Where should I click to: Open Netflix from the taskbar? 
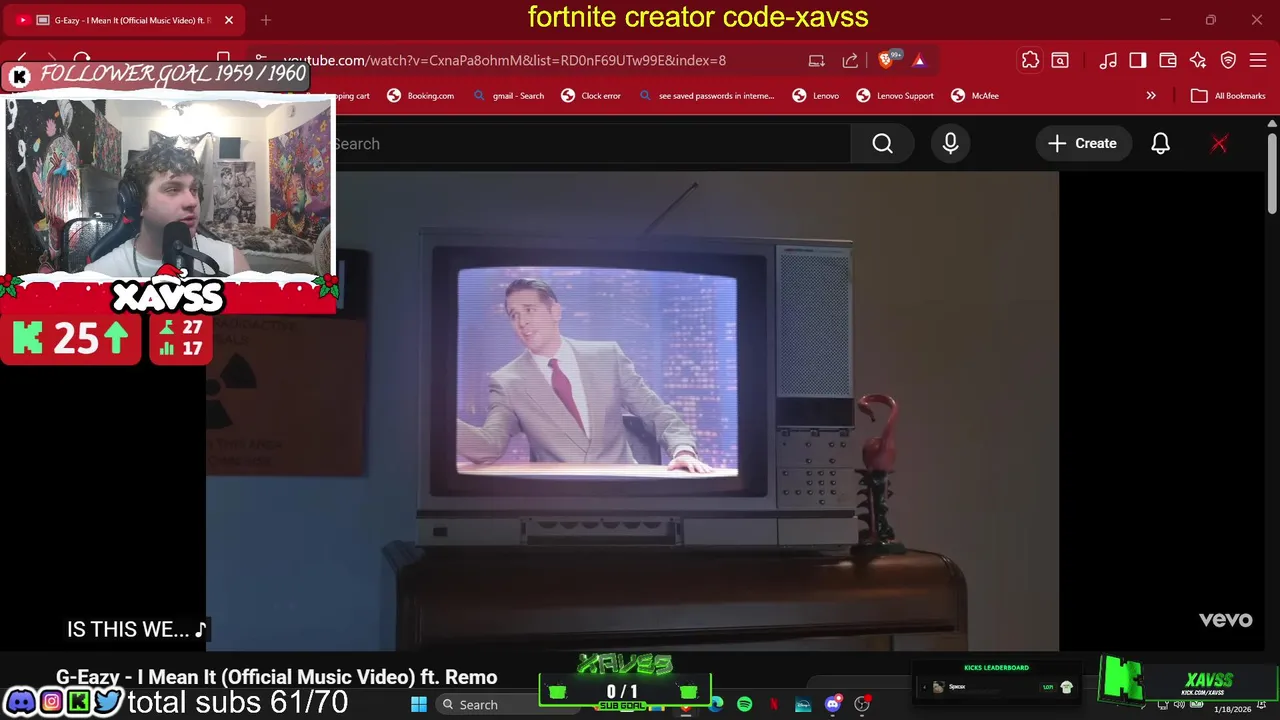coord(774,705)
